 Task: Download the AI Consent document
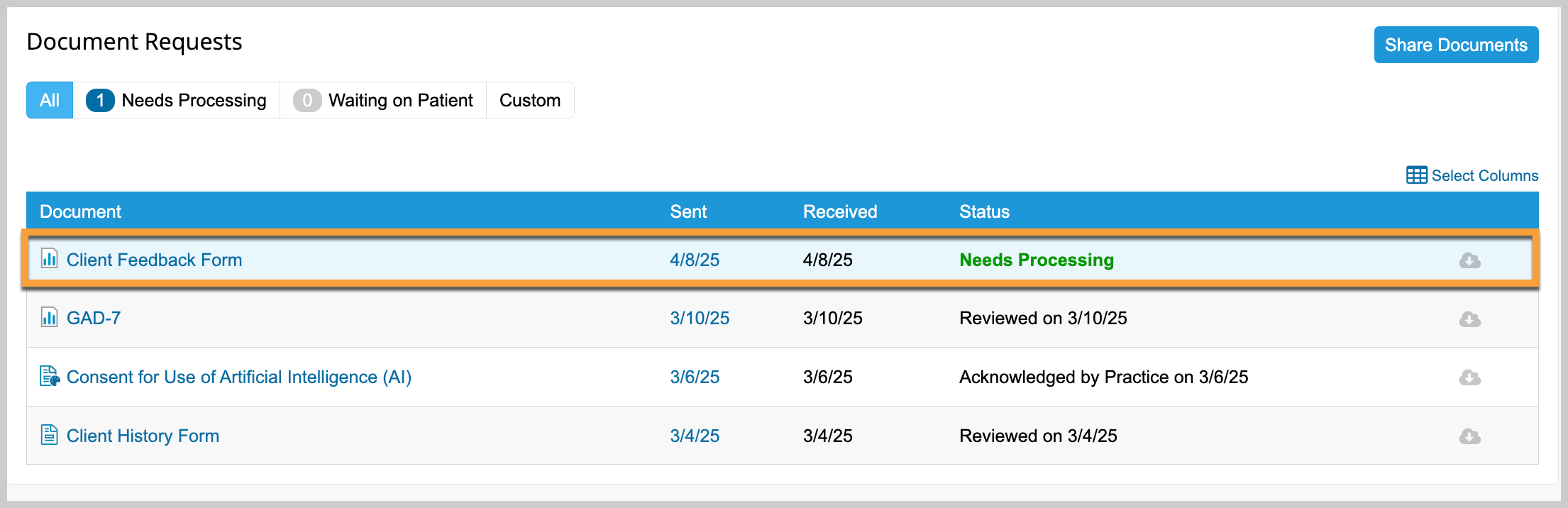point(1469,377)
